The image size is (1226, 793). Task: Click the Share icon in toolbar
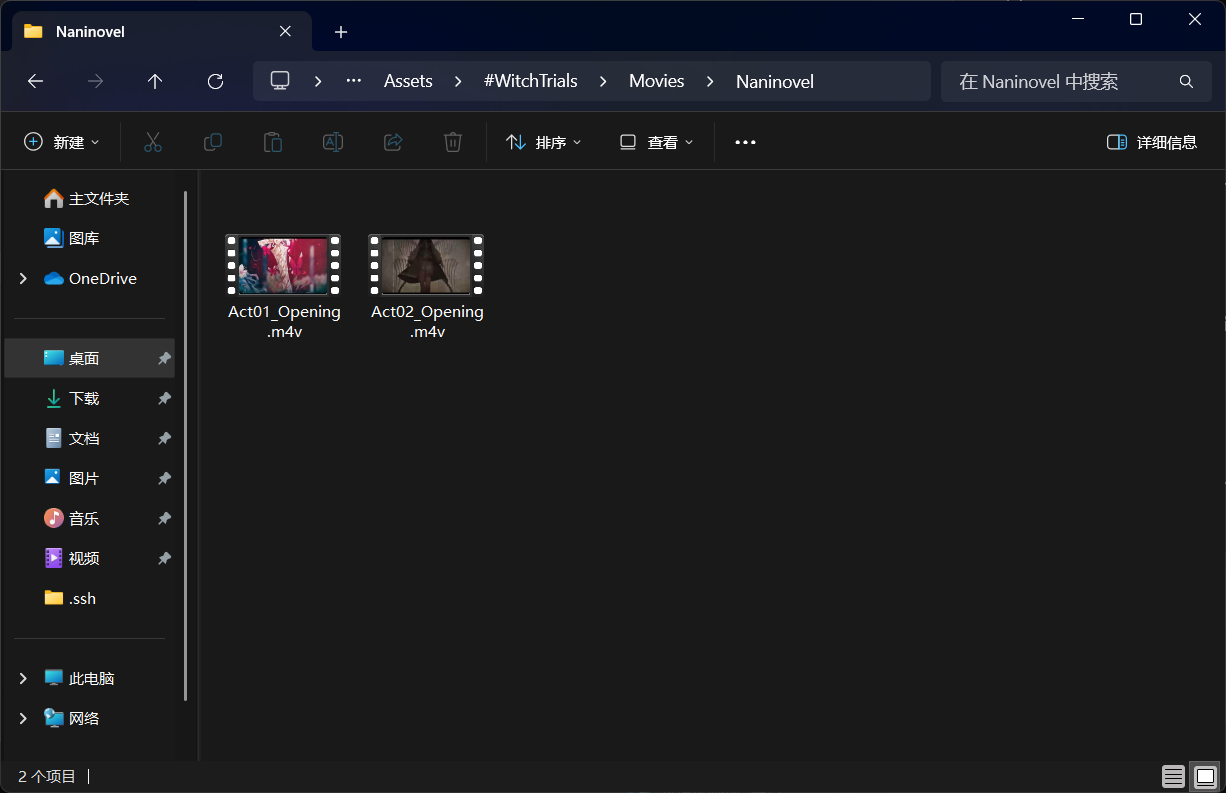point(393,142)
